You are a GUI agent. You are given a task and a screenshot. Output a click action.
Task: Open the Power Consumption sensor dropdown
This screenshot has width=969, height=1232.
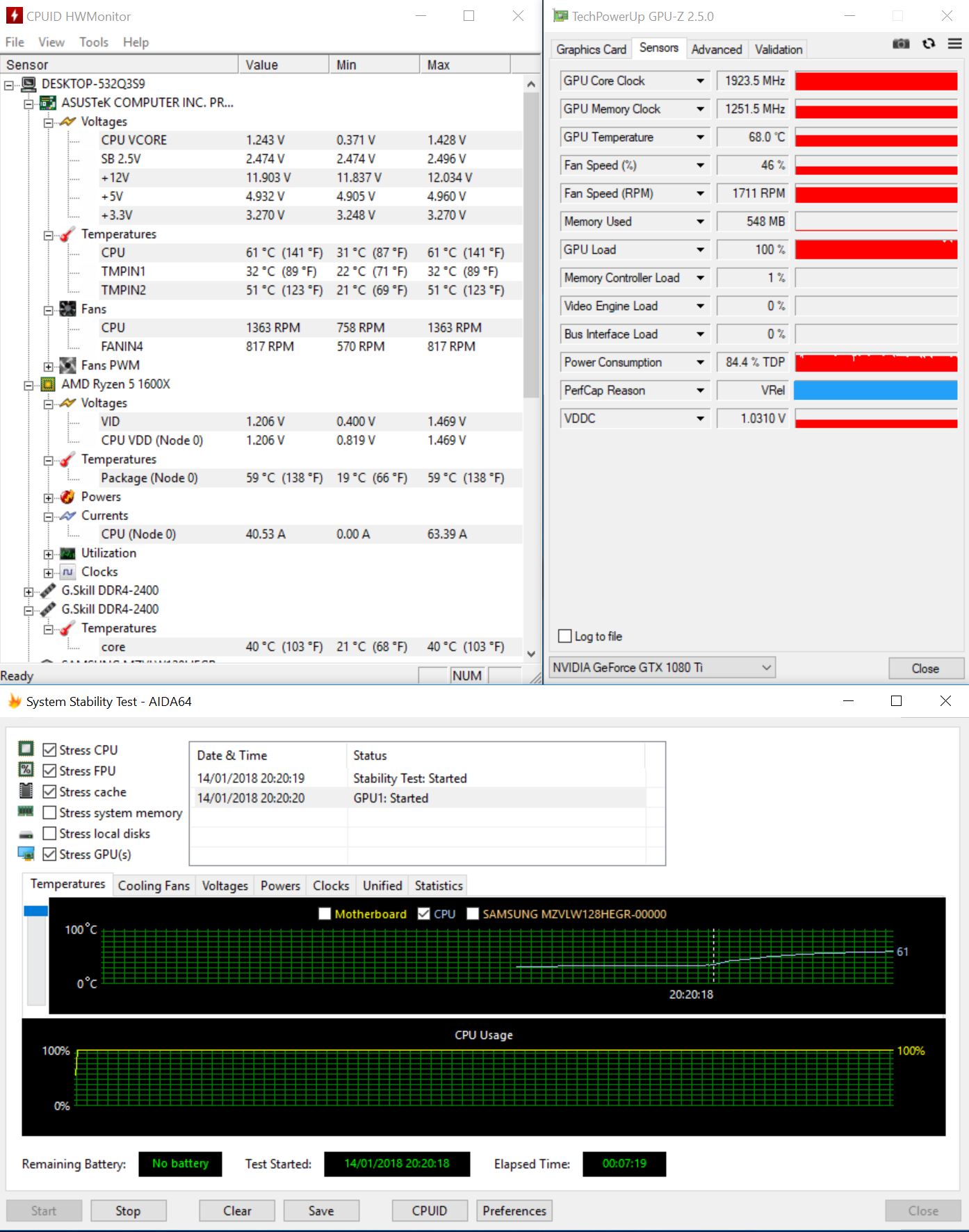pos(701,363)
